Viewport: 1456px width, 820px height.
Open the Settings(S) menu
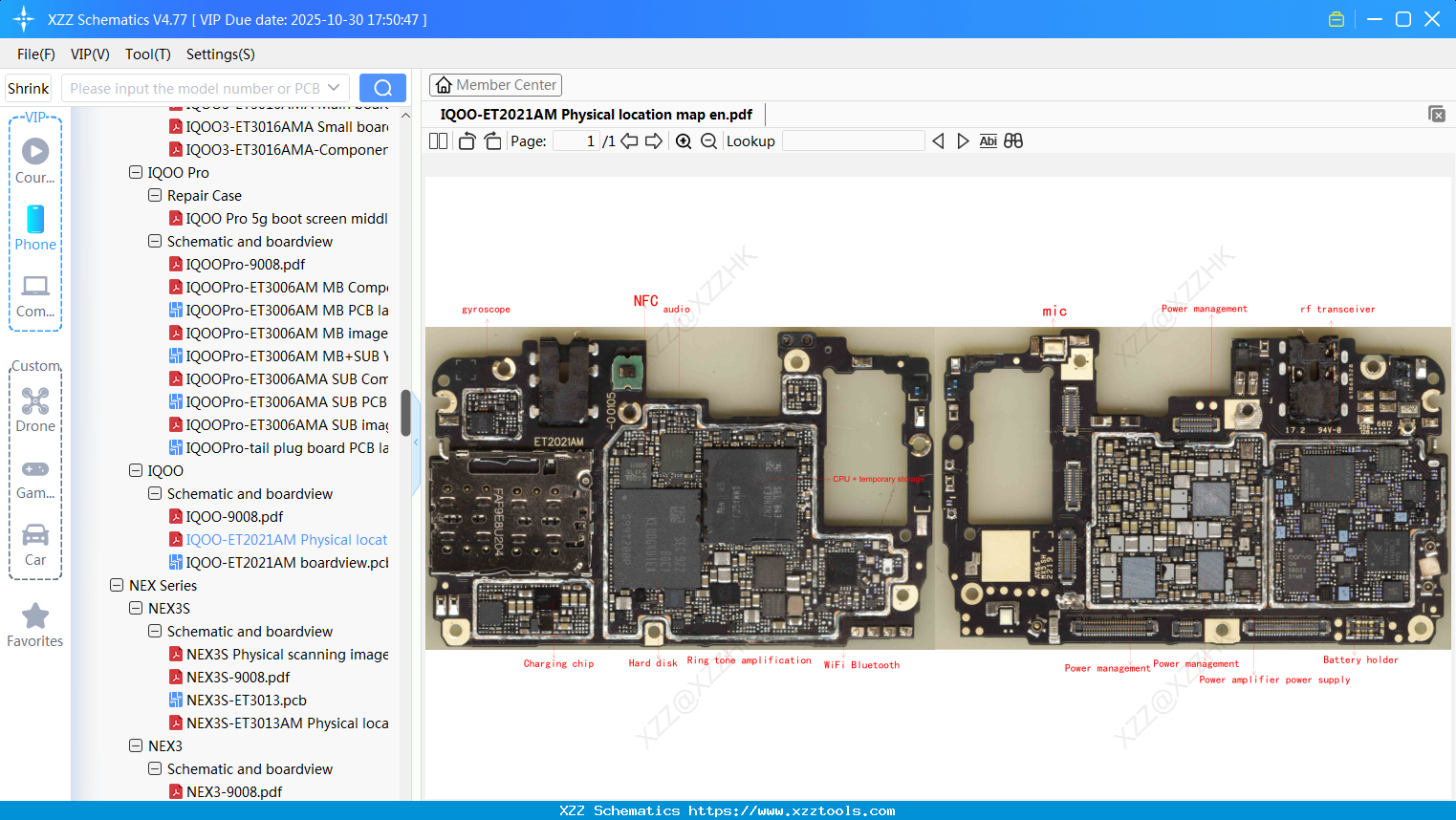pos(221,54)
